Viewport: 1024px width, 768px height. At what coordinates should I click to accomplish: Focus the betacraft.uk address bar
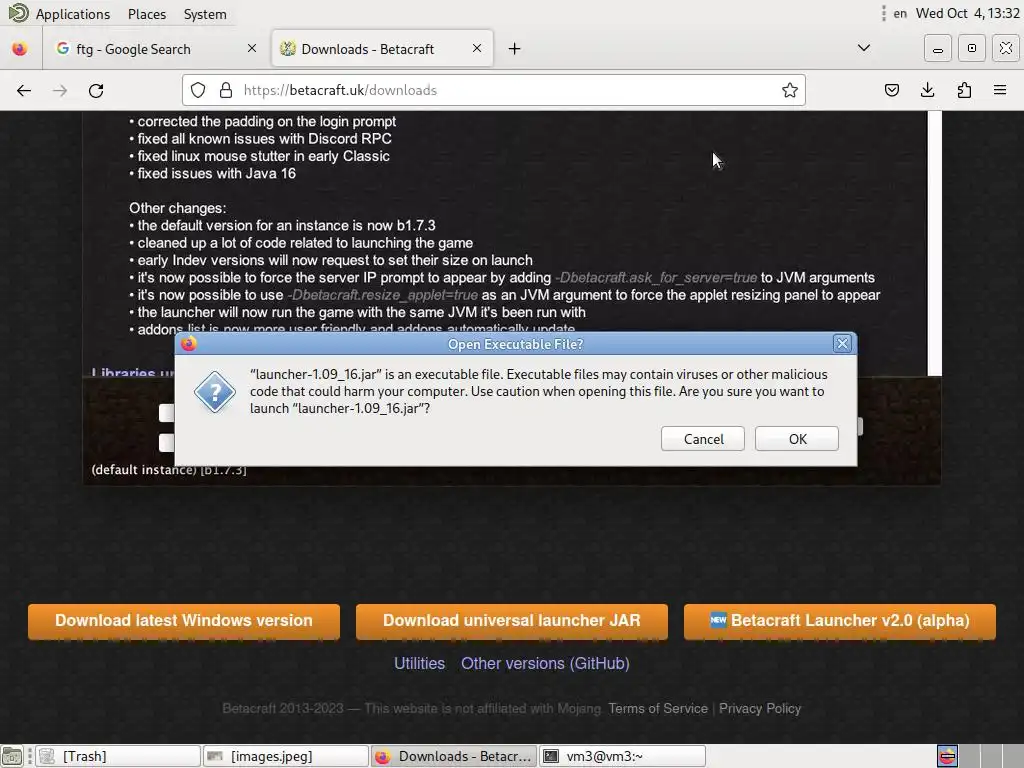[493, 90]
